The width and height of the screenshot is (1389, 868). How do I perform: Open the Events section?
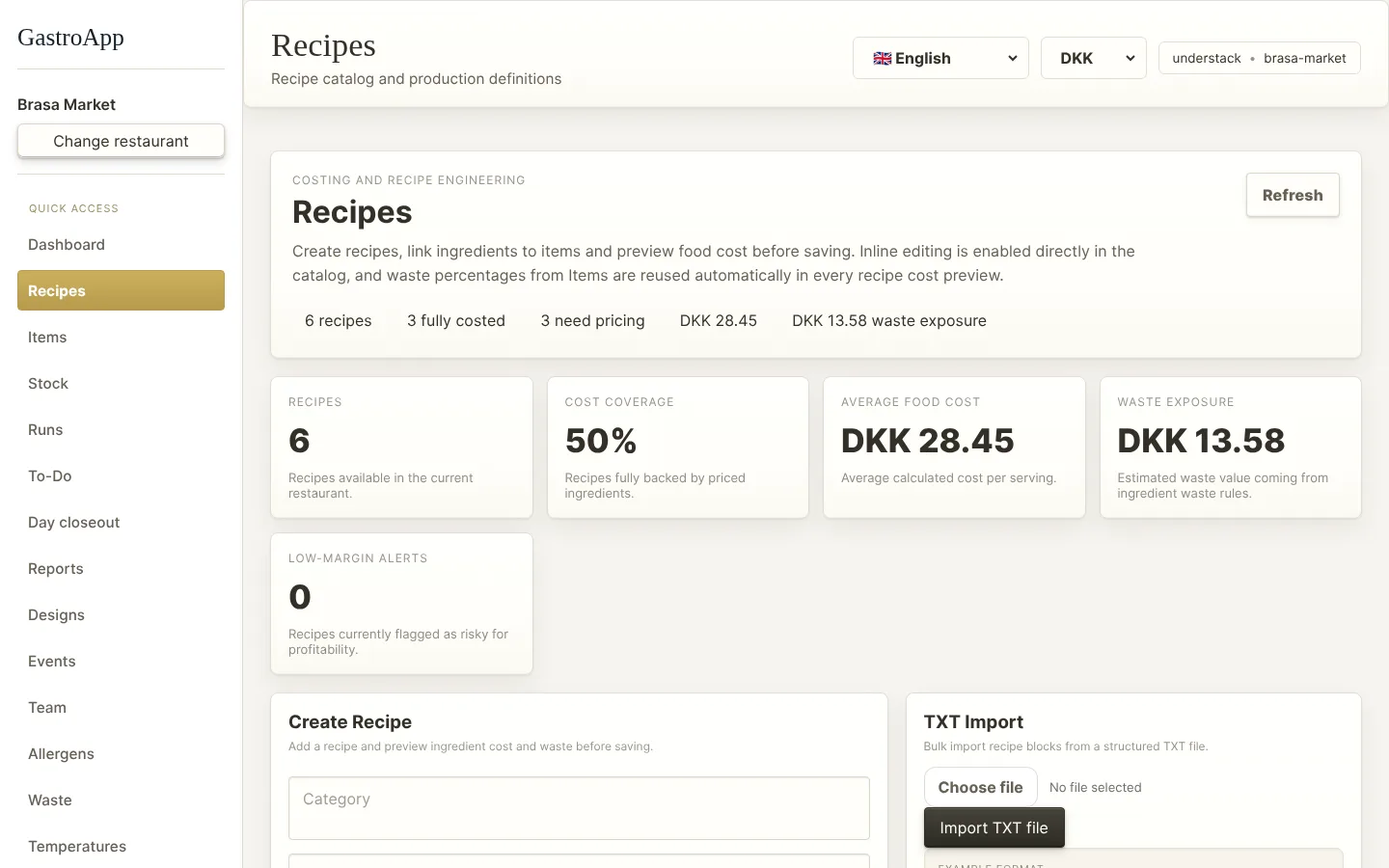pos(121,662)
